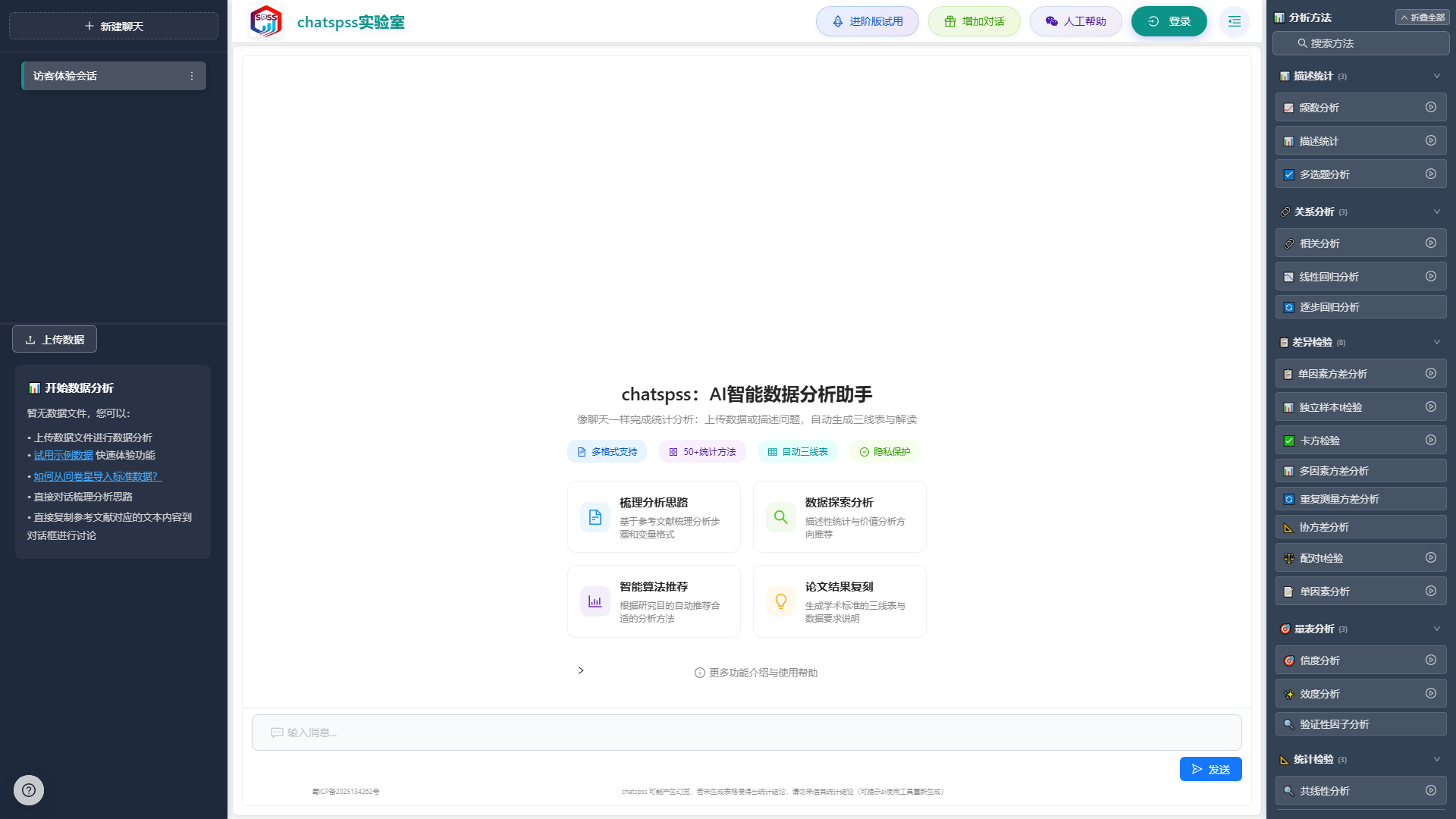Open 人工帮助 support
Viewport: 1456px width, 819px height.
[1076, 21]
